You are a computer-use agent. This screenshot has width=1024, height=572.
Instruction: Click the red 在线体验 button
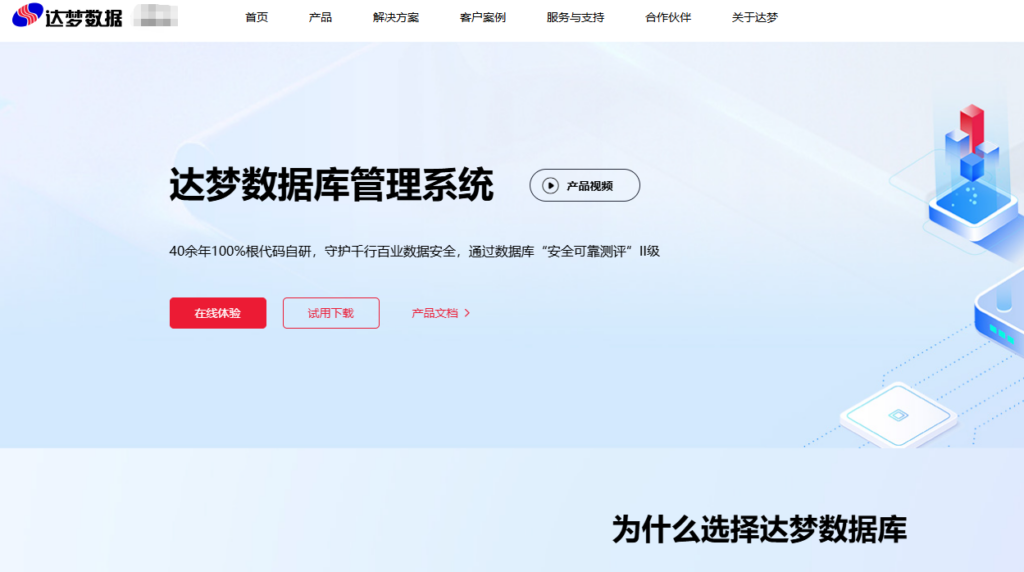(x=218, y=313)
